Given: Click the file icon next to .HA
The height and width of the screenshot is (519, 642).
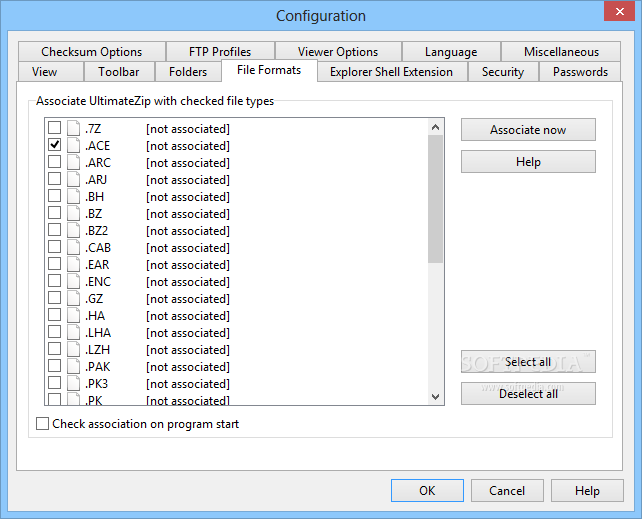Looking at the screenshot, I should [x=73, y=315].
